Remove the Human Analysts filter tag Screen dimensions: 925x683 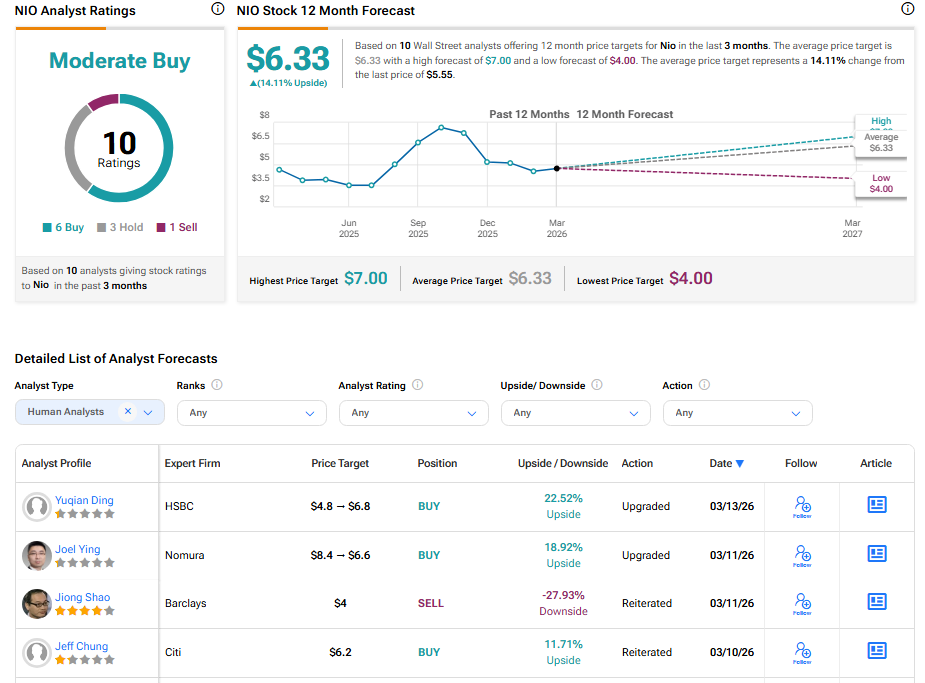tap(128, 411)
